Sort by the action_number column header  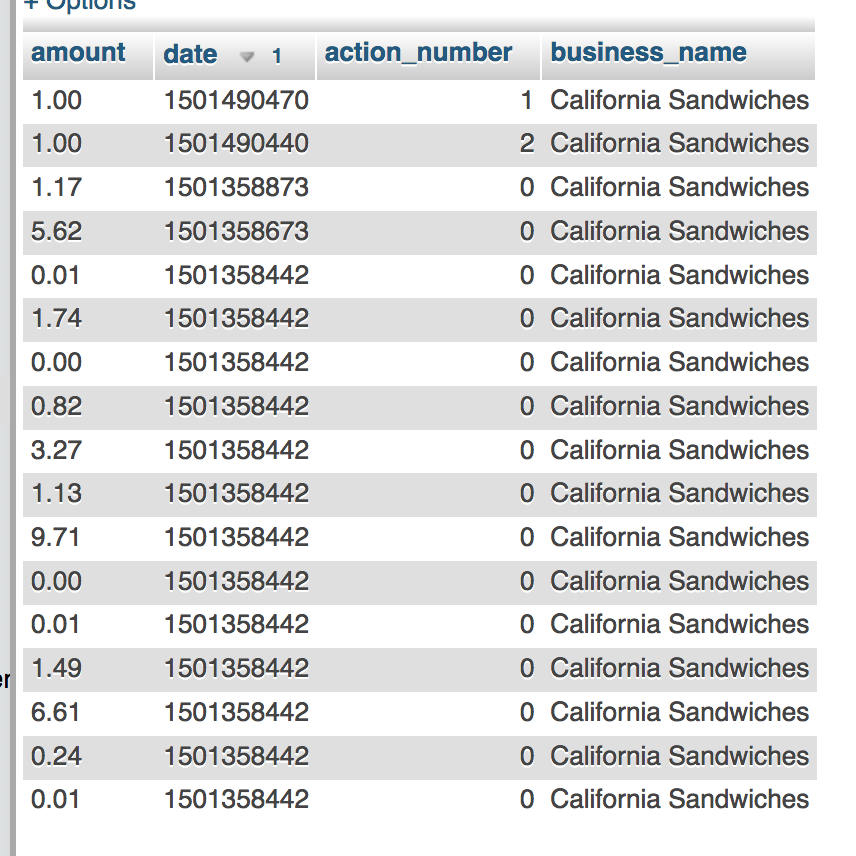[418, 53]
